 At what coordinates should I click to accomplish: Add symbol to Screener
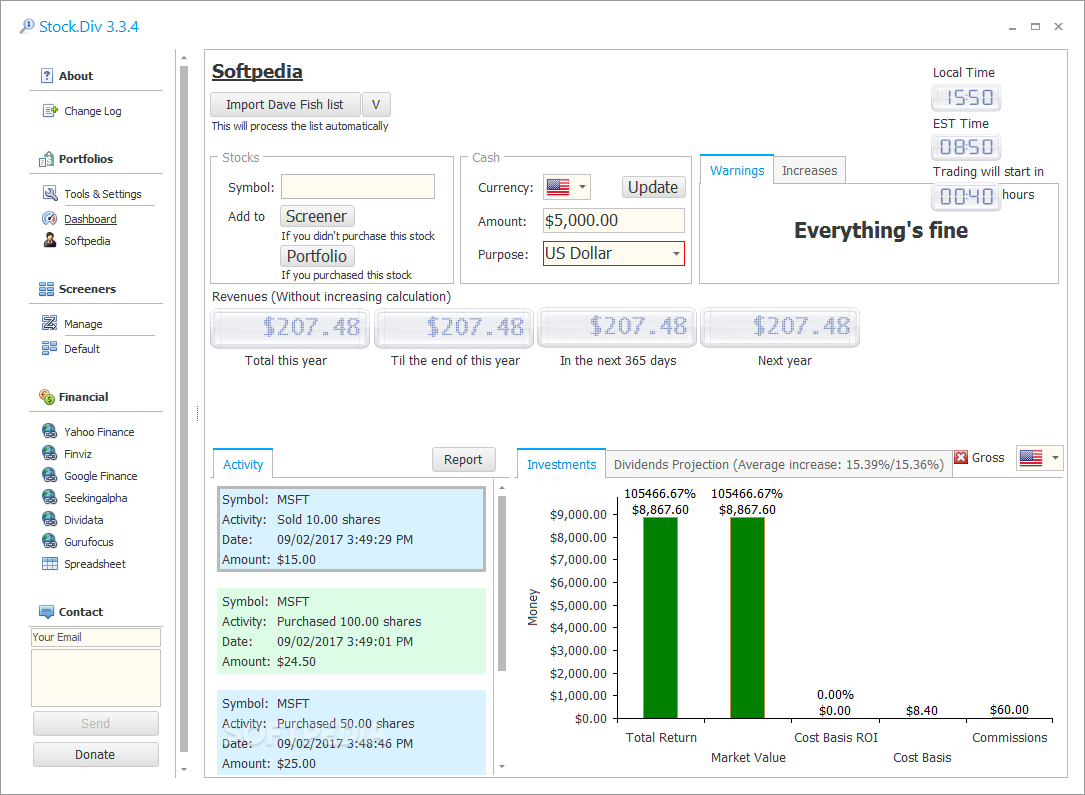317,217
